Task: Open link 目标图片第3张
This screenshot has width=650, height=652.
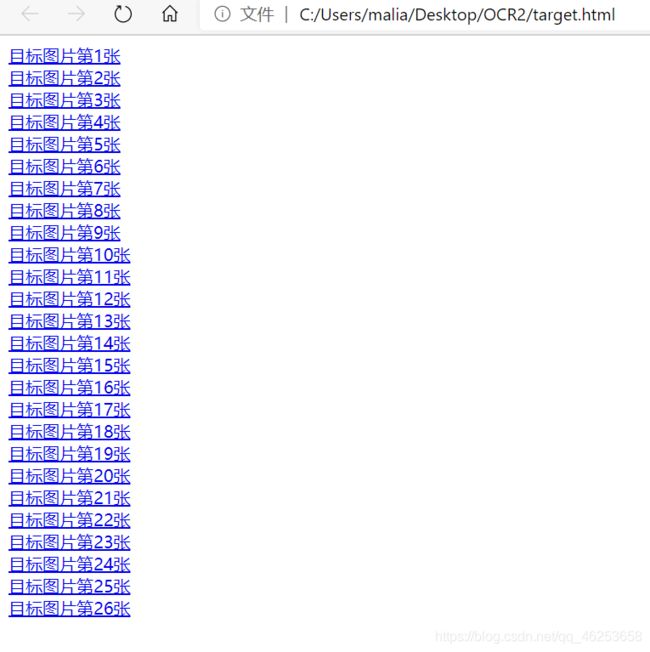Action: pos(64,101)
